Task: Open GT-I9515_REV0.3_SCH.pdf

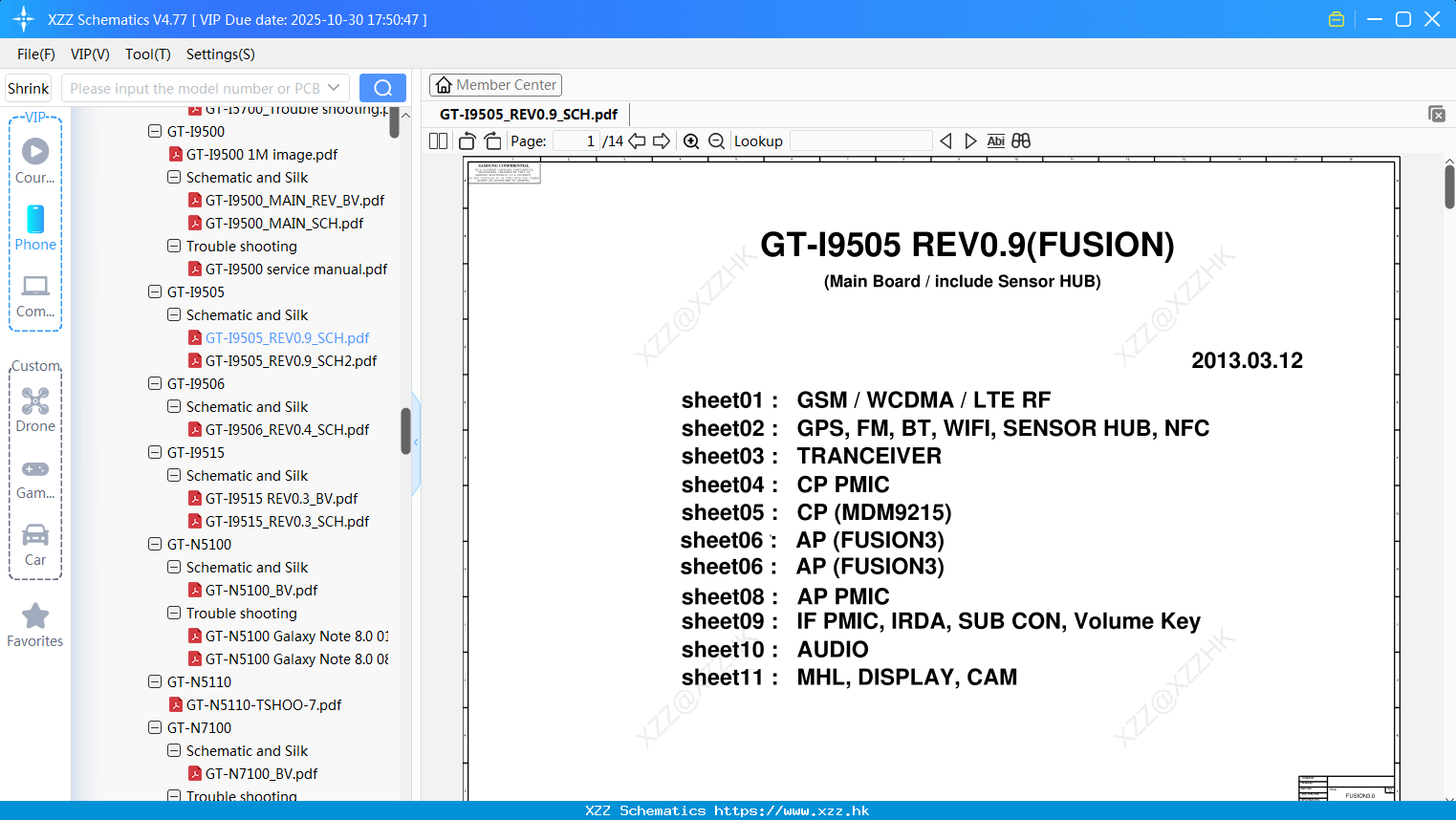Action: 287,521
